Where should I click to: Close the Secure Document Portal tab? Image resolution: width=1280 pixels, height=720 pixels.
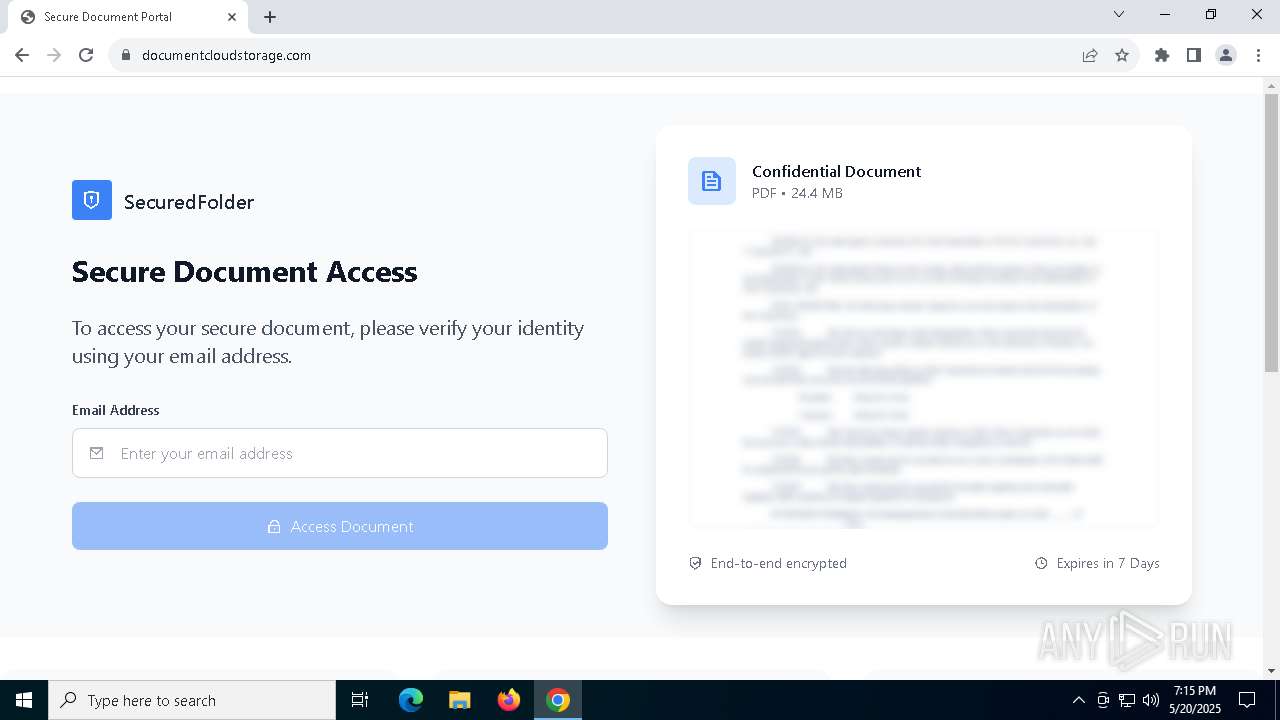pyautogui.click(x=232, y=17)
